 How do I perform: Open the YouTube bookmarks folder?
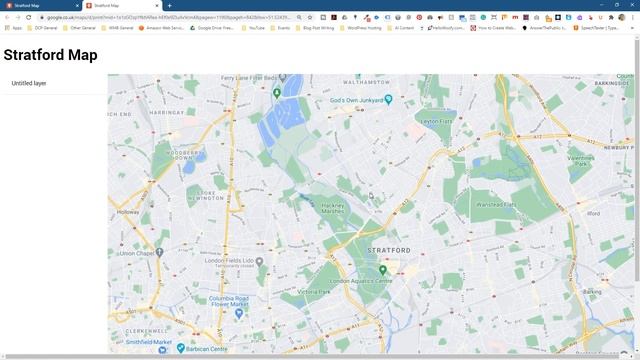coord(253,28)
